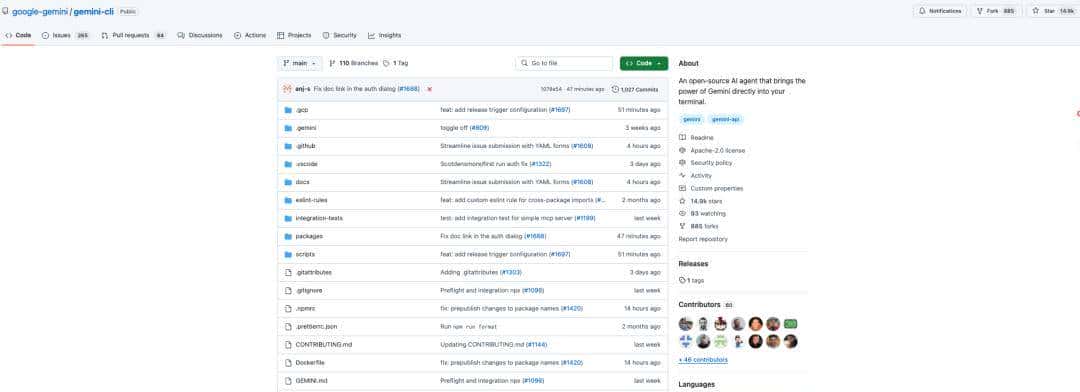Open the google-gemini organization link
Image resolution: width=1080 pixels, height=392 pixels.
point(40,12)
